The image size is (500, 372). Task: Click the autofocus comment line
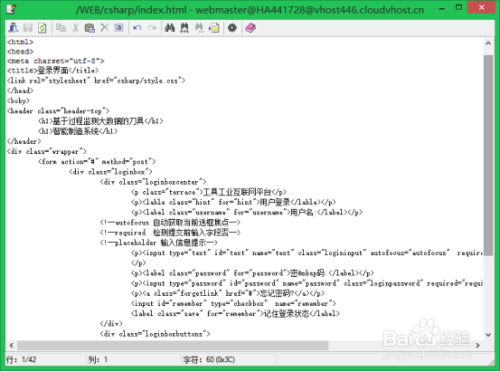[x=170, y=222]
